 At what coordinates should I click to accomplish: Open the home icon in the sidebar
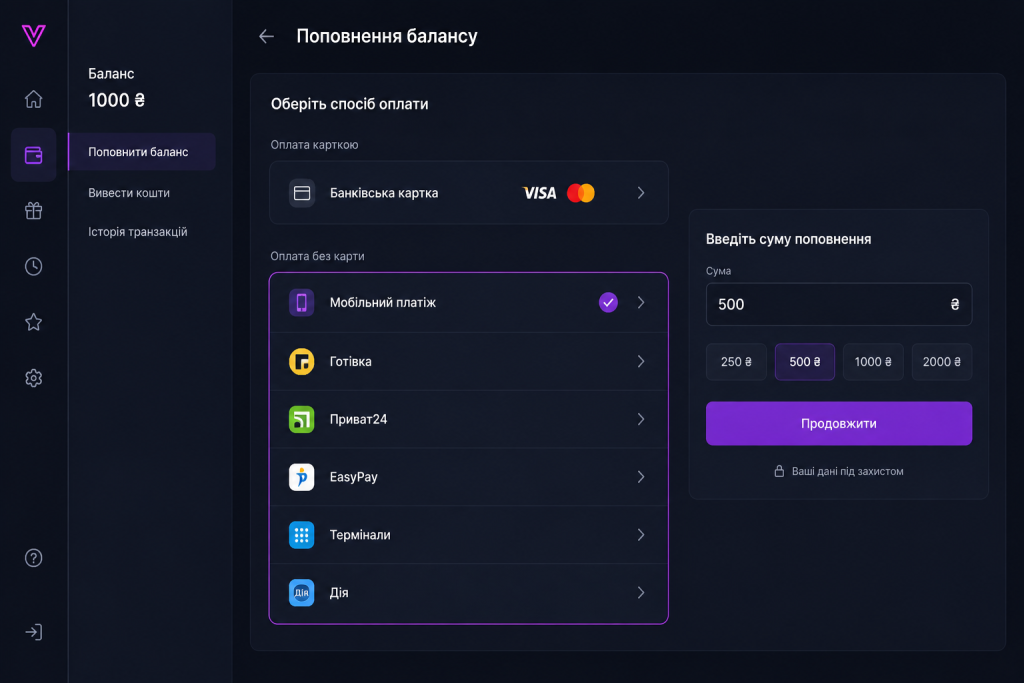33,99
